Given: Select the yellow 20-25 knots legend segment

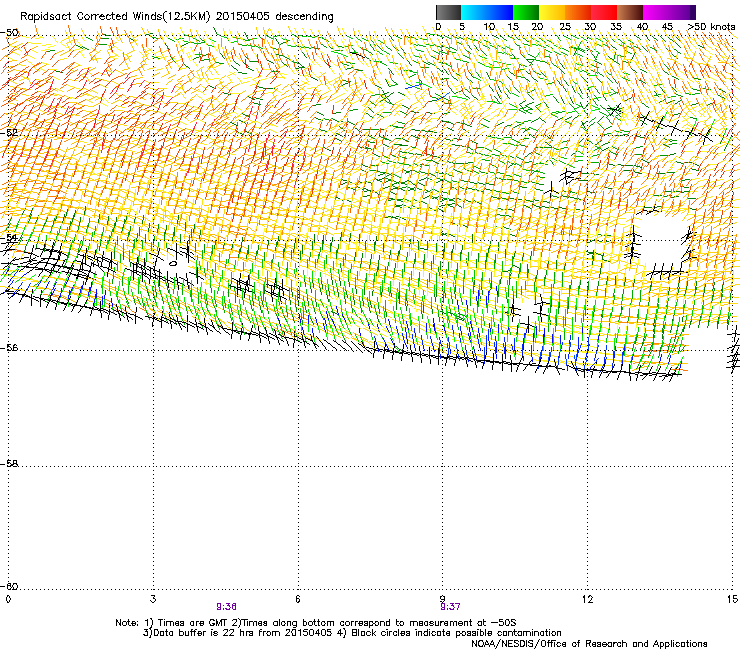Looking at the screenshot, I should (x=552, y=12).
